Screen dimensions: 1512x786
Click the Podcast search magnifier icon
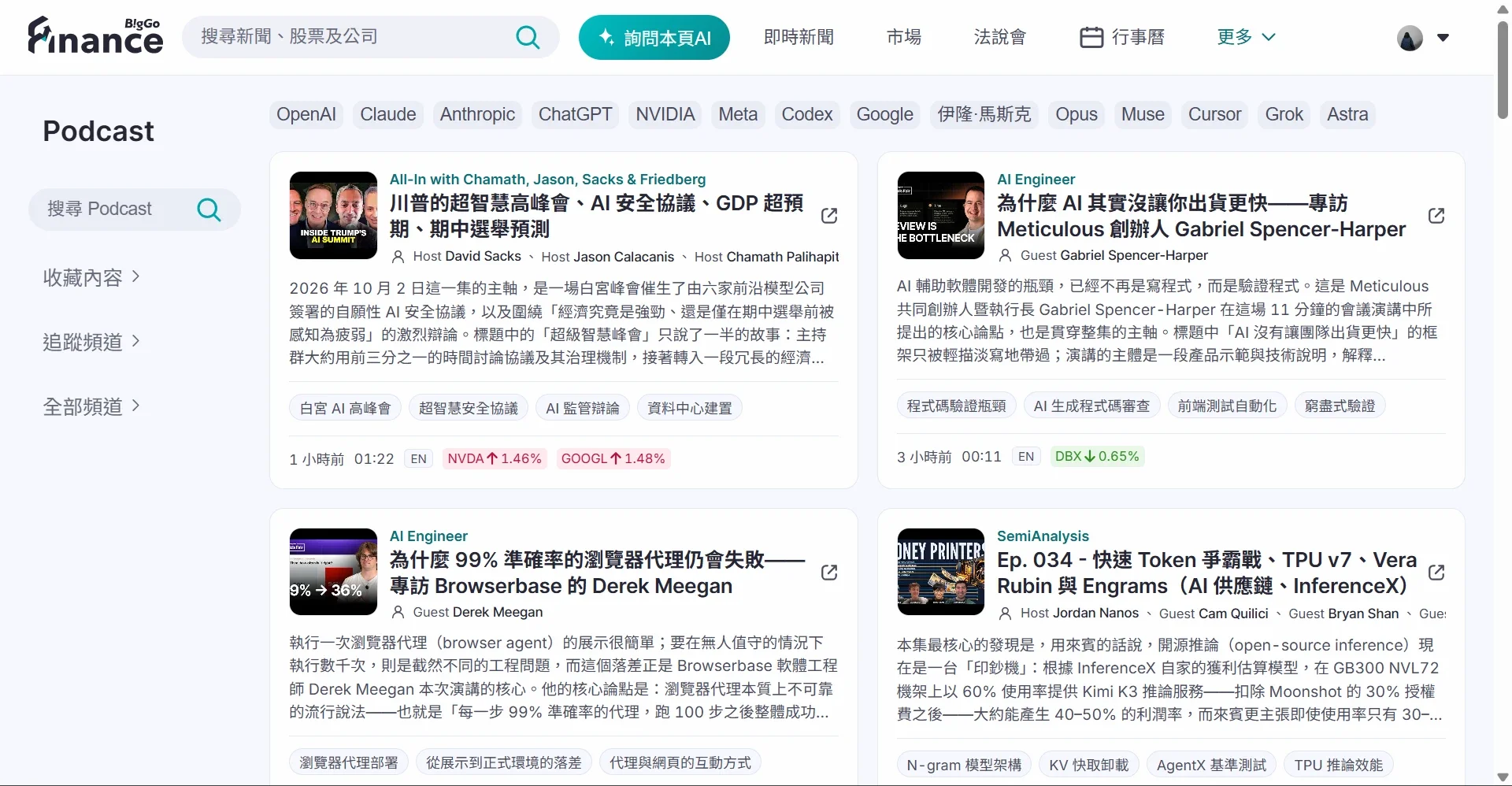pyautogui.click(x=209, y=209)
